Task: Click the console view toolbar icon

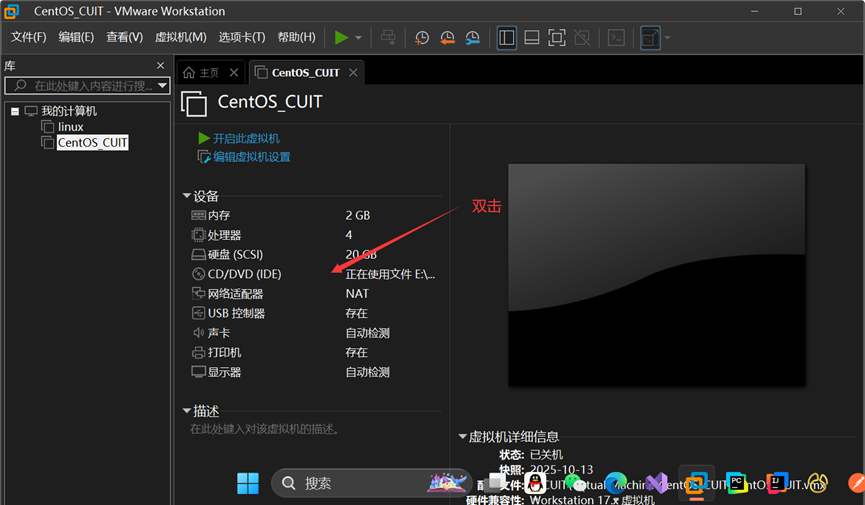Action: coord(616,38)
